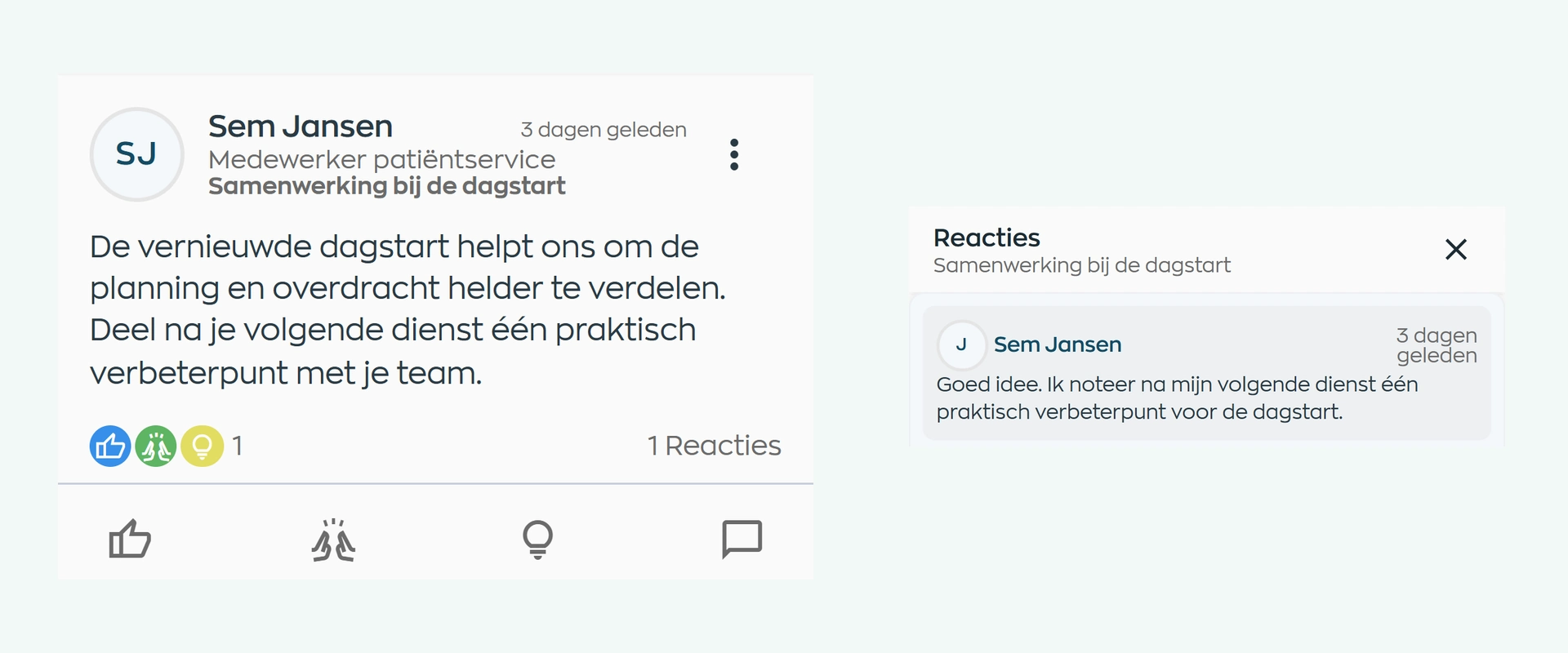Click the green clapping reaction badge

(156, 446)
